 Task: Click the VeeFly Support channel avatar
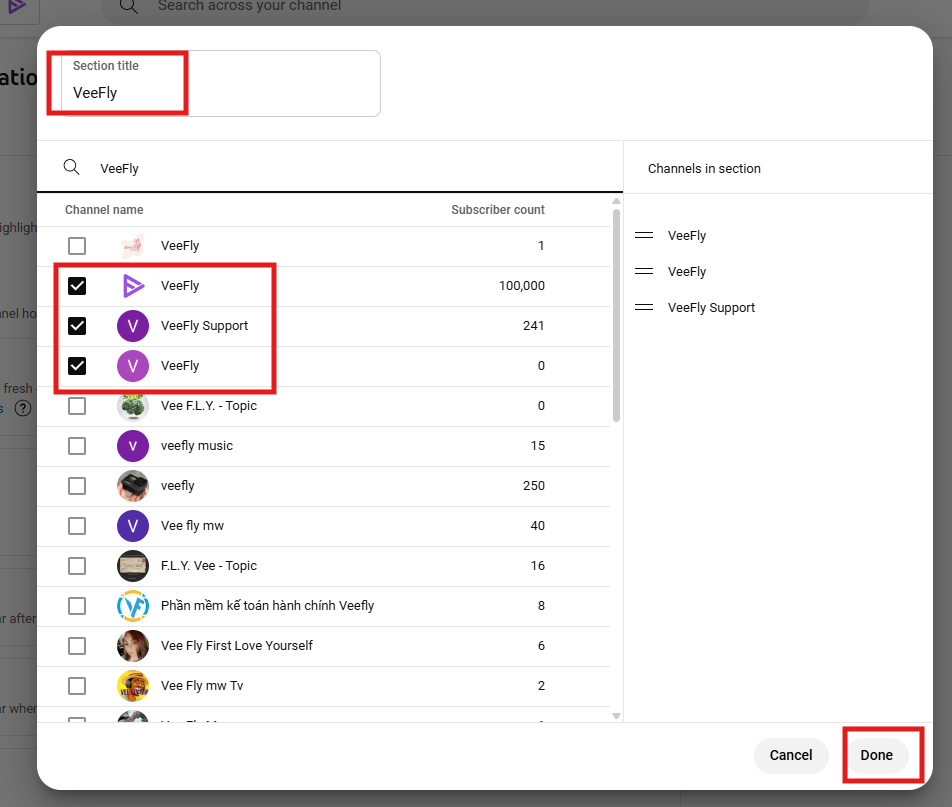pyautogui.click(x=132, y=325)
